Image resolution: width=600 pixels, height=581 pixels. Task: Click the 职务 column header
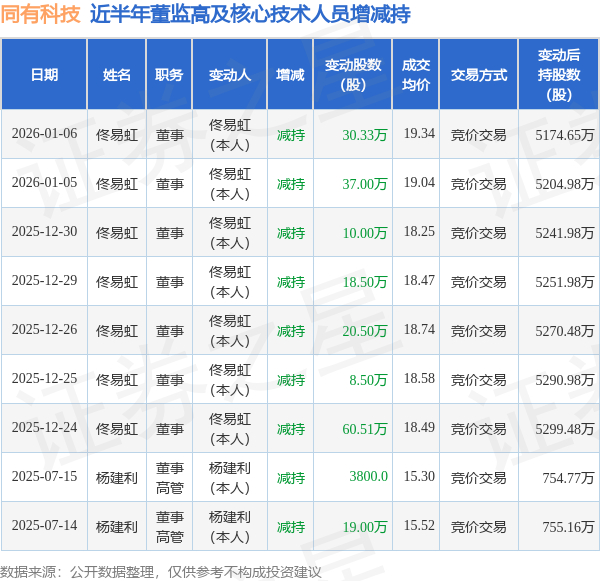pos(169,74)
